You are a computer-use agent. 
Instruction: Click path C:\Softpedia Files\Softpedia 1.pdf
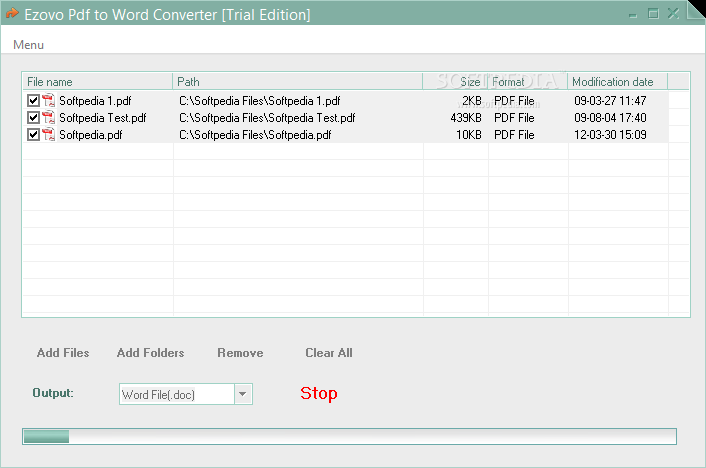pos(259,100)
